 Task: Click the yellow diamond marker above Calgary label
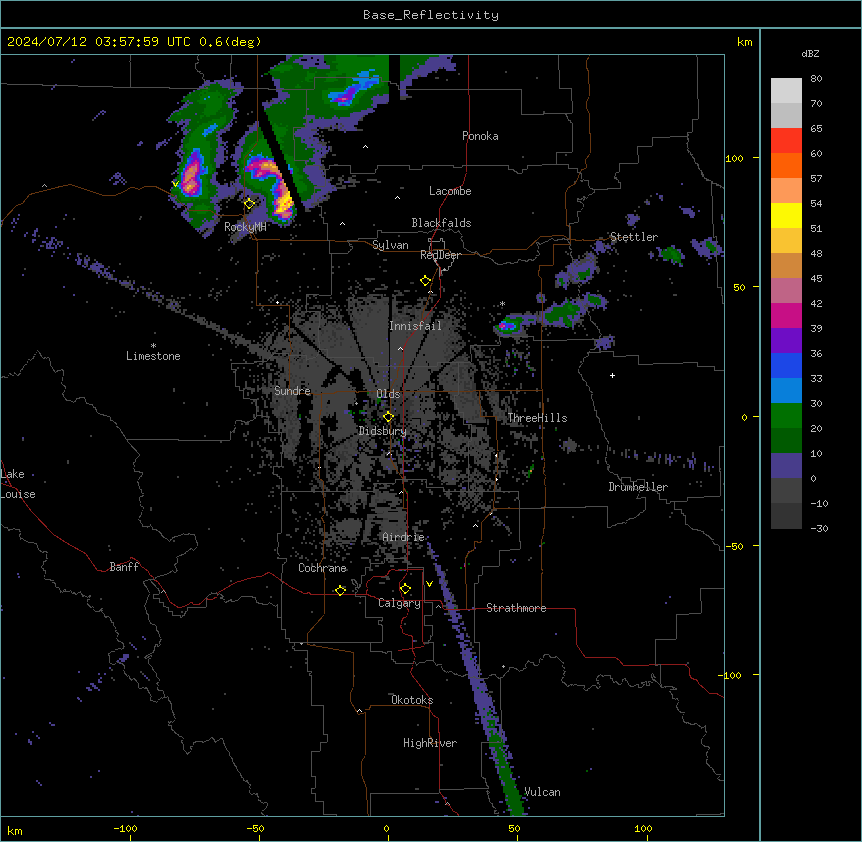coord(405,589)
